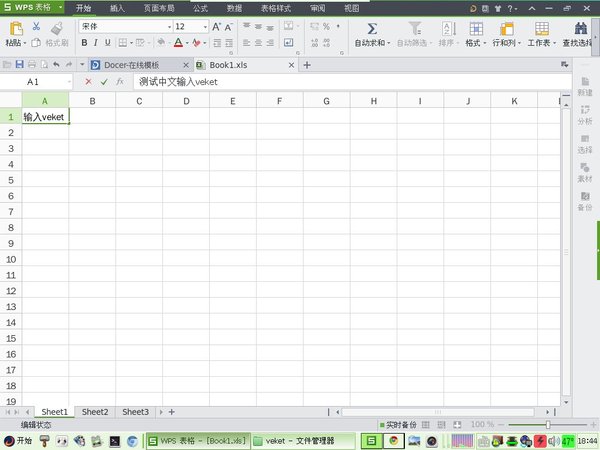Switch to Sheet2 tab
The image size is (600, 450).
coord(95,412)
